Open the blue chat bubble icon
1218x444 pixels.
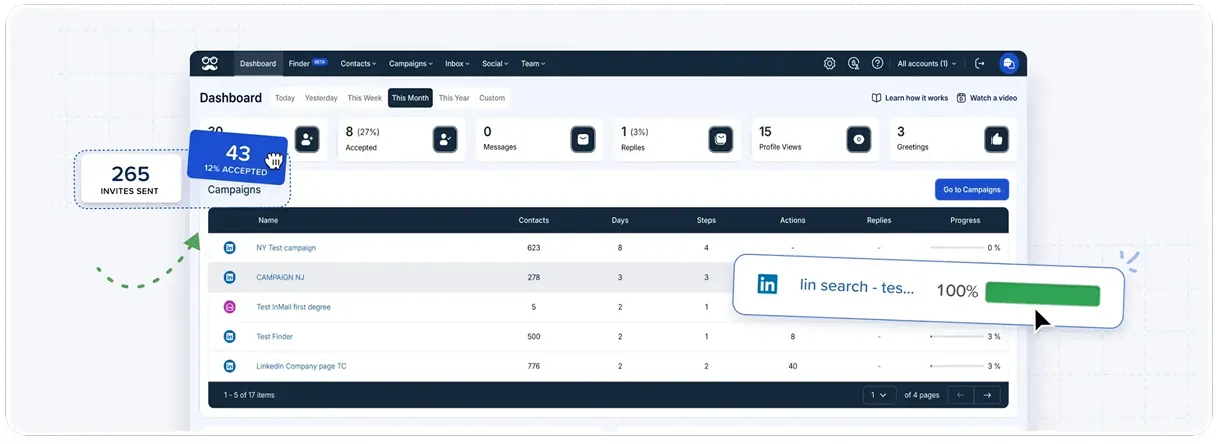pyautogui.click(x=1008, y=63)
